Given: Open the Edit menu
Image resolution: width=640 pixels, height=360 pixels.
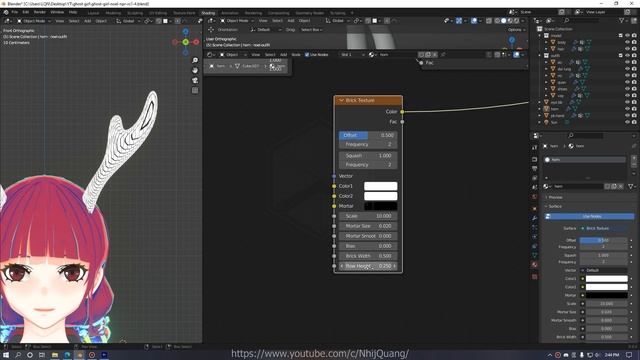Looking at the screenshot, I should point(26,12).
